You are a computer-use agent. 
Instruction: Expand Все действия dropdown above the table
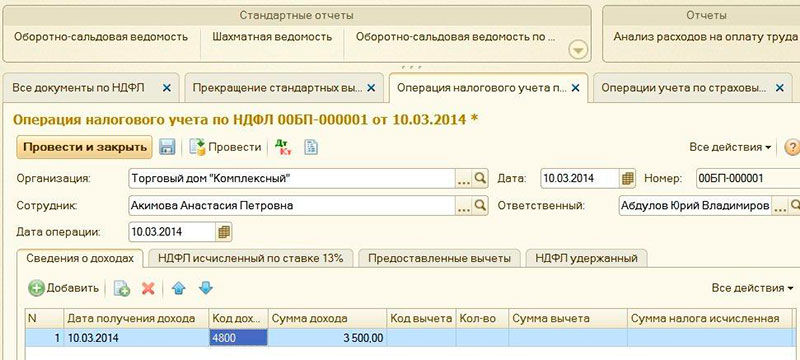(753, 288)
